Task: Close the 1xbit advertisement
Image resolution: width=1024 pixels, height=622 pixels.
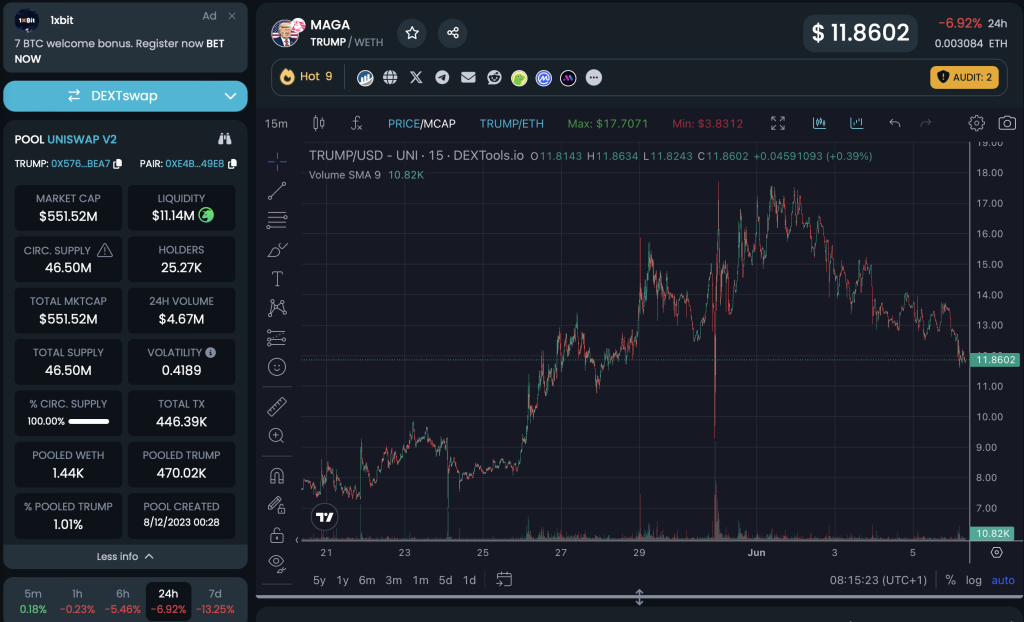Action: (x=232, y=16)
